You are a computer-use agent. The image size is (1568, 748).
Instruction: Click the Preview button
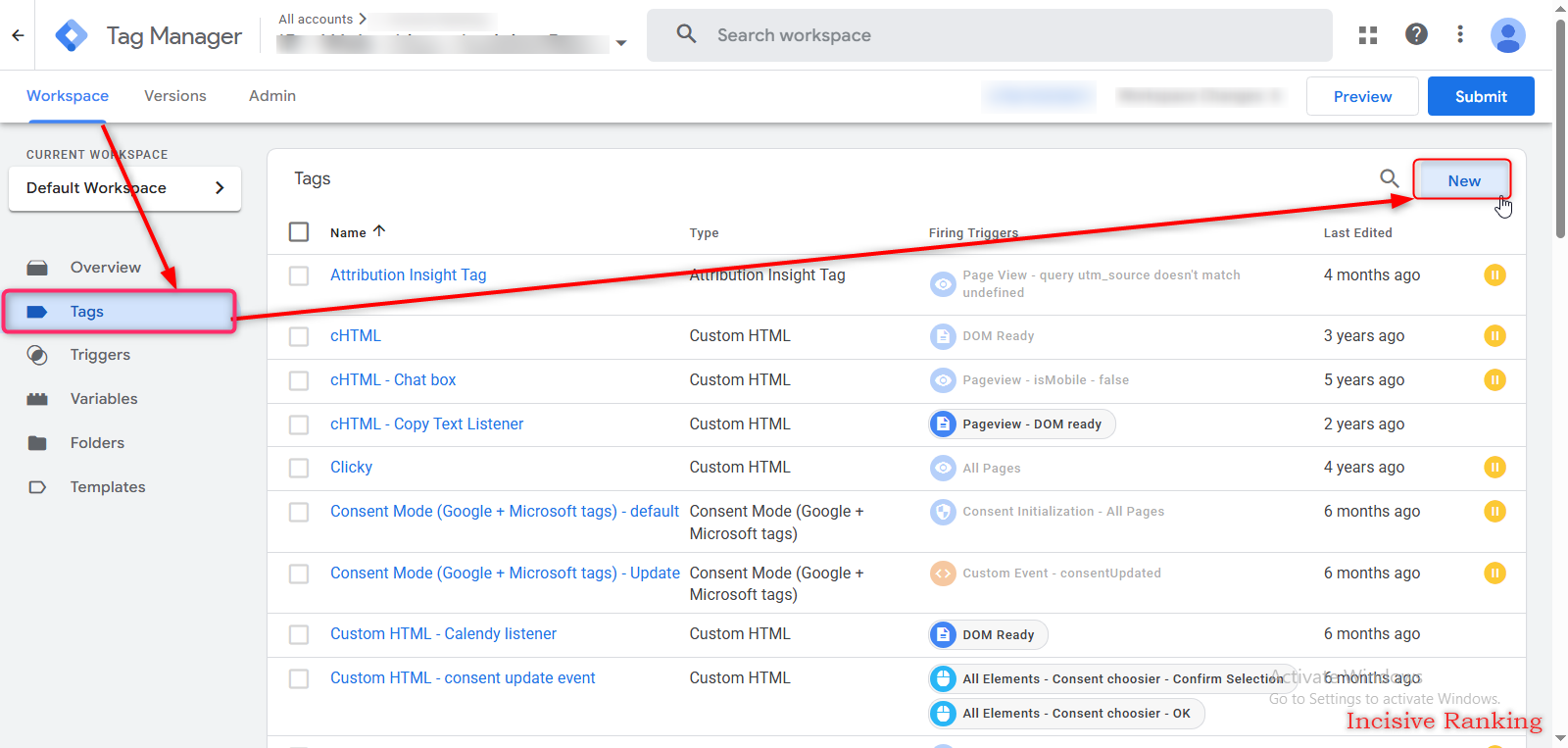coord(1362,96)
